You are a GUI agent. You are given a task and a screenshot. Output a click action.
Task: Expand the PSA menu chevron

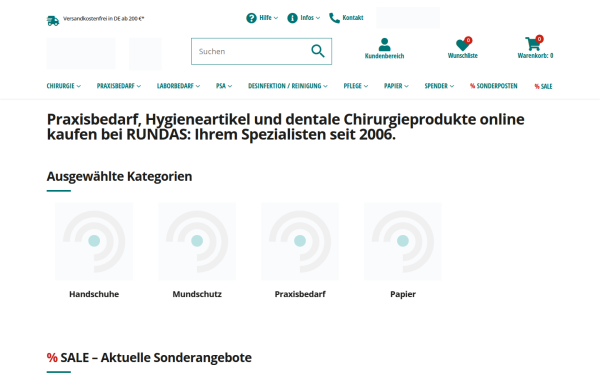[x=230, y=86]
